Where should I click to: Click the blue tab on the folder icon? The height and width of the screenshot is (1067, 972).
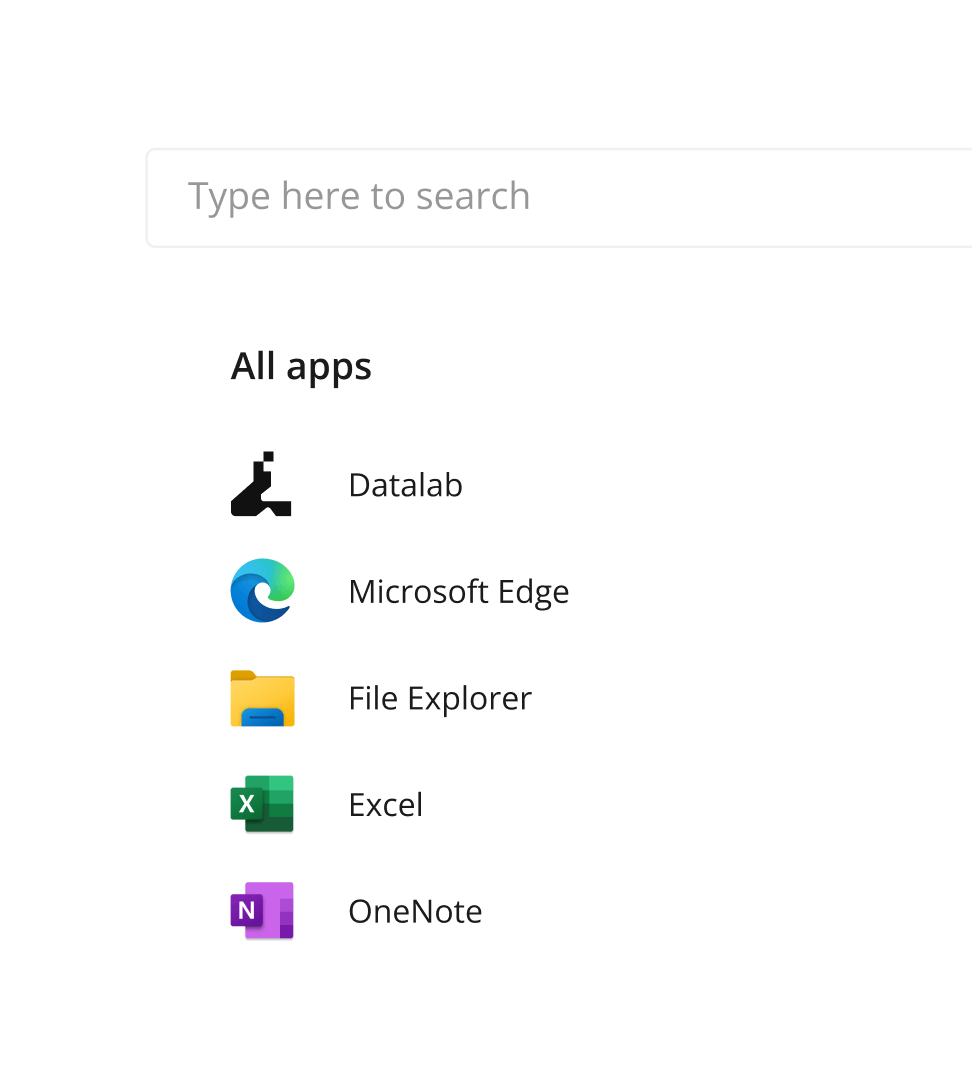click(262, 716)
